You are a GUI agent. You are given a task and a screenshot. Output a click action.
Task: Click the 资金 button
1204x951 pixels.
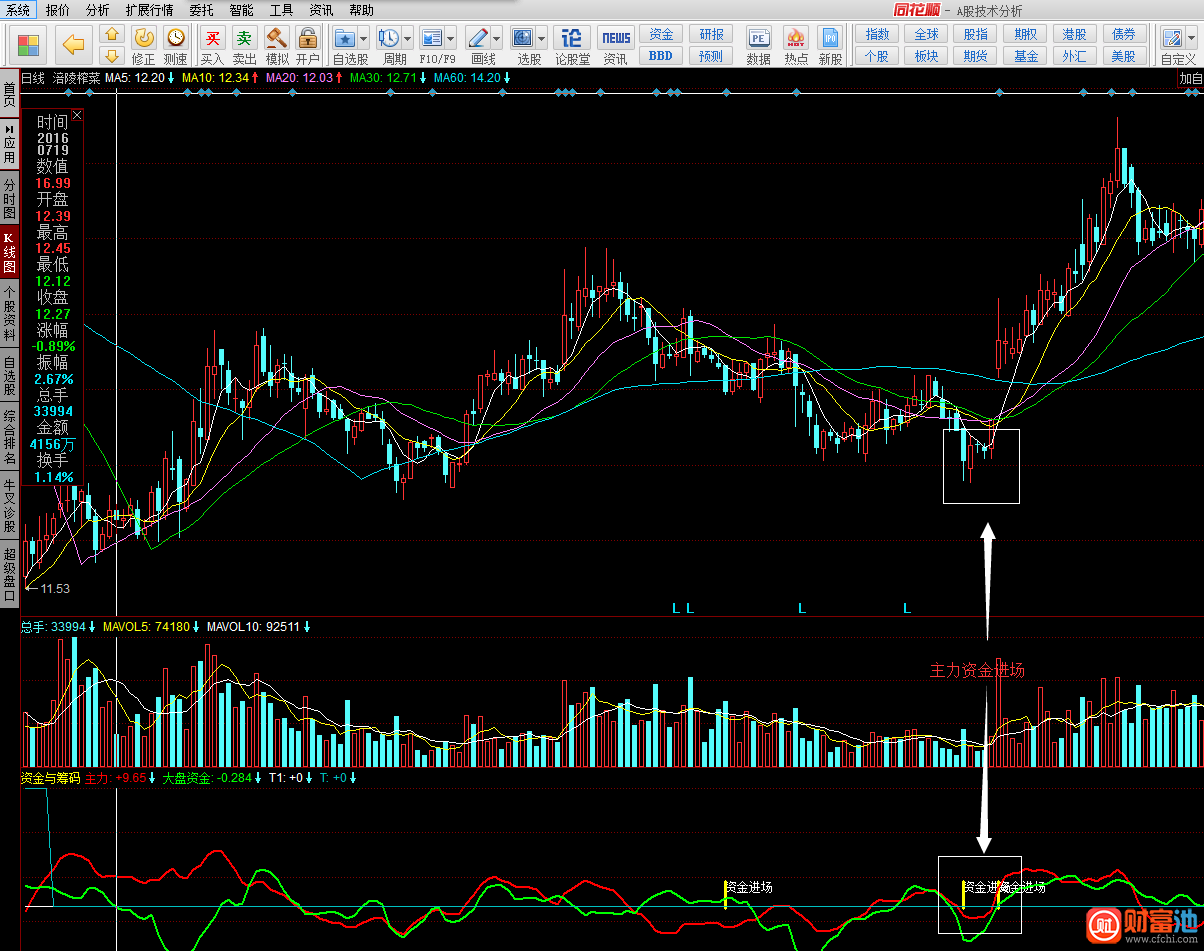pos(660,35)
